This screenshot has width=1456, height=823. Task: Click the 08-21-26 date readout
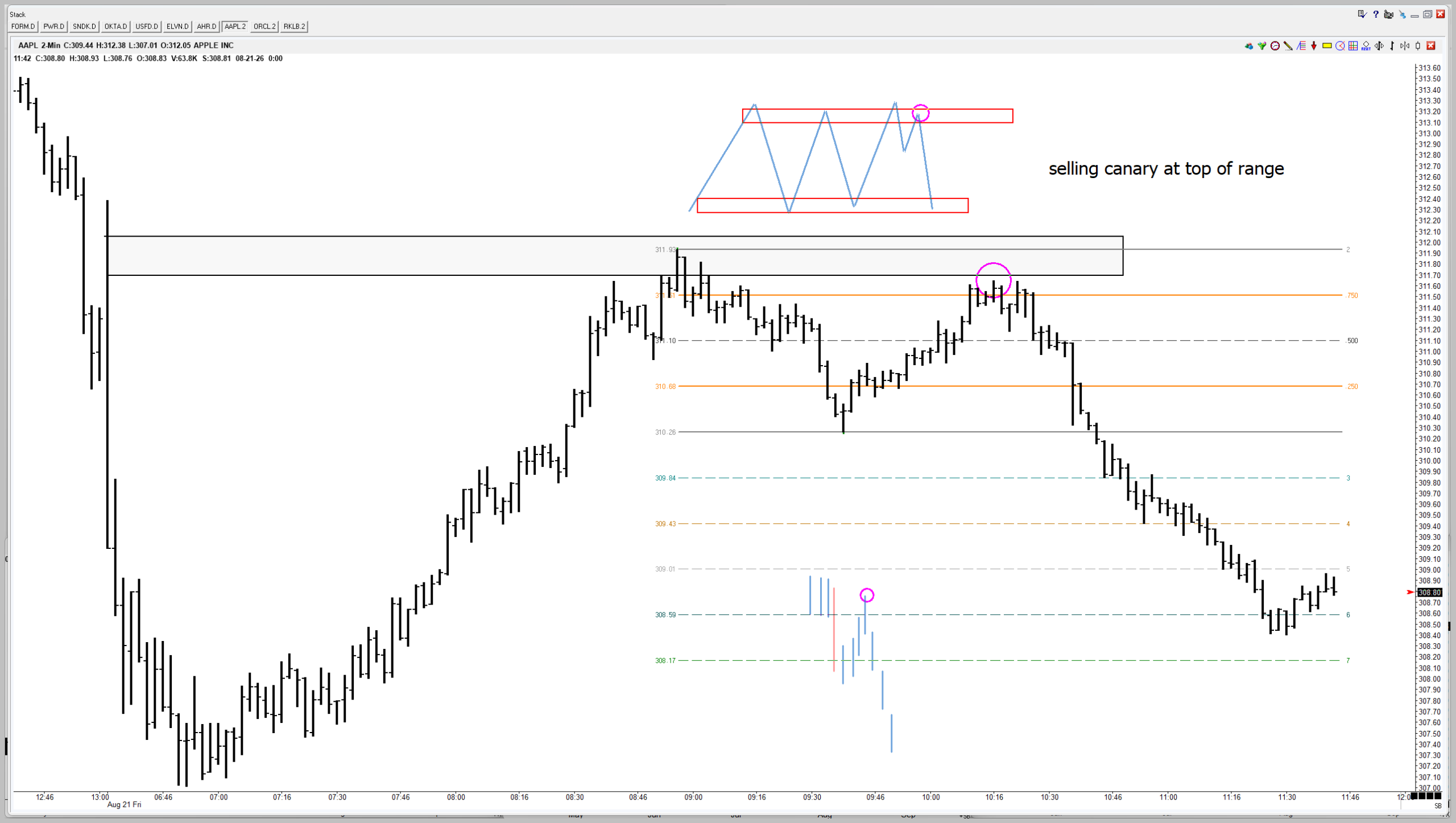point(250,59)
